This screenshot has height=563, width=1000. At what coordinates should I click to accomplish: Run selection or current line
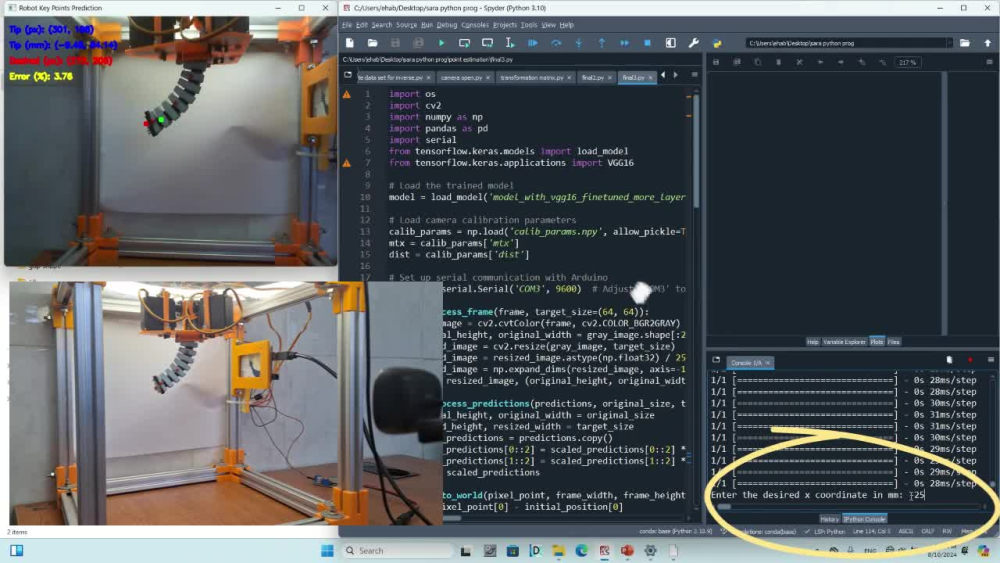click(510, 43)
